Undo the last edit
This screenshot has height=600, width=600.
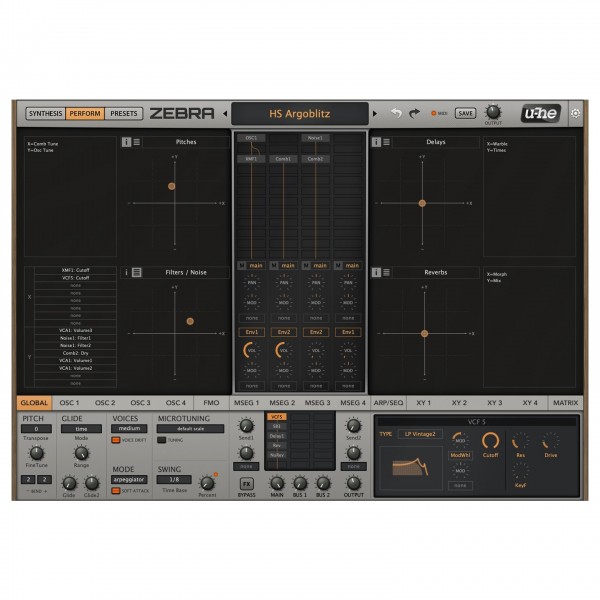click(396, 113)
